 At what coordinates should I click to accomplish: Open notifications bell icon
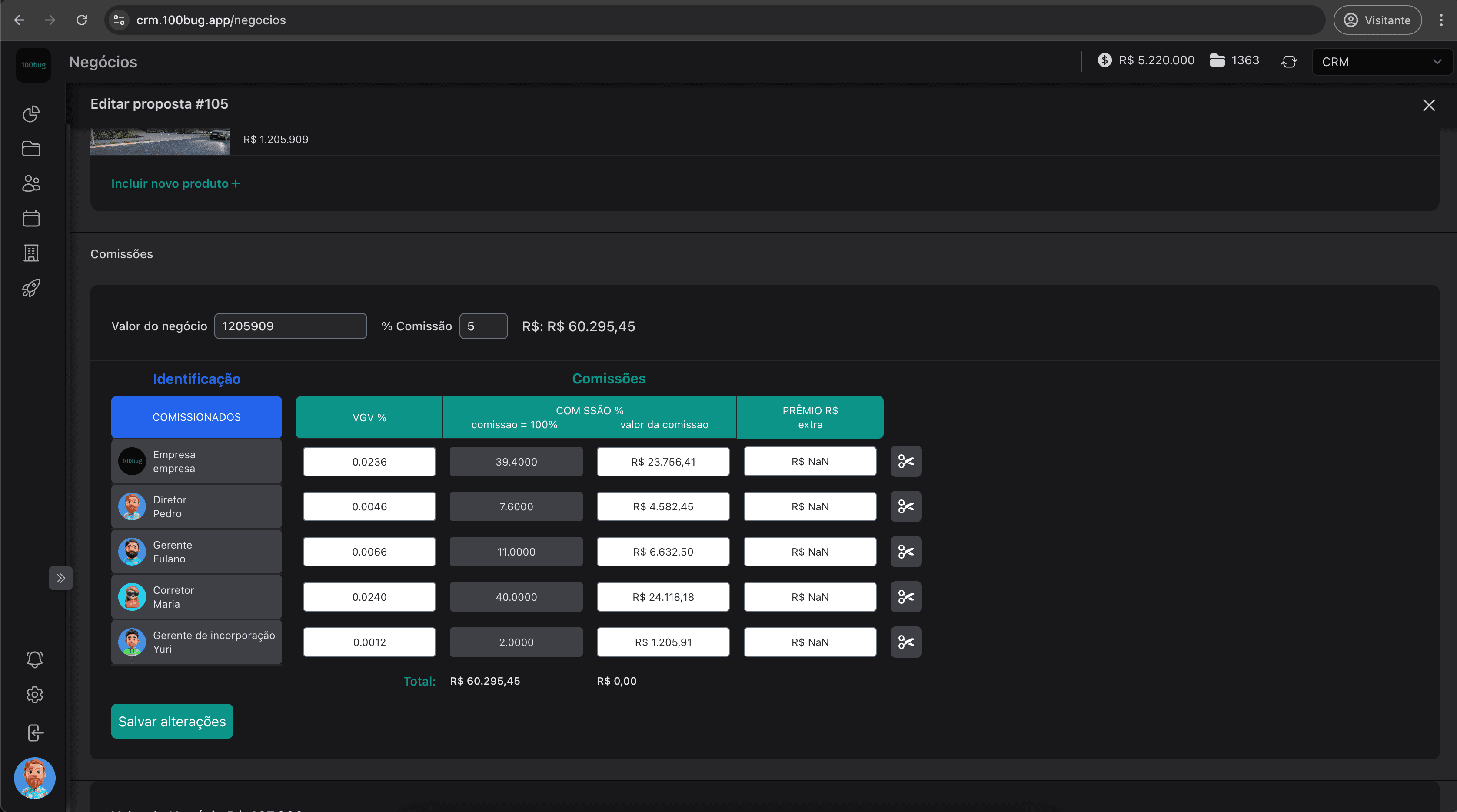[x=34, y=659]
